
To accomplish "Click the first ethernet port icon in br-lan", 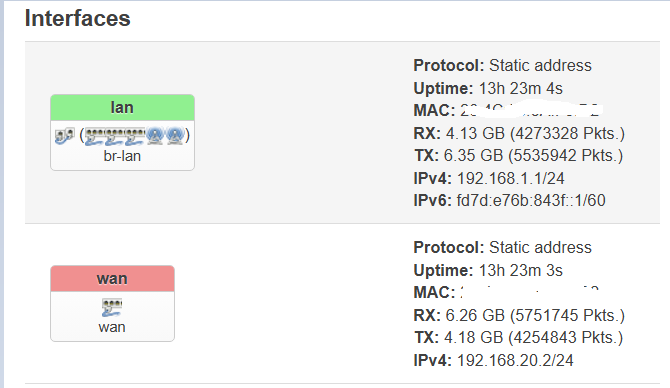I will tap(94, 136).
